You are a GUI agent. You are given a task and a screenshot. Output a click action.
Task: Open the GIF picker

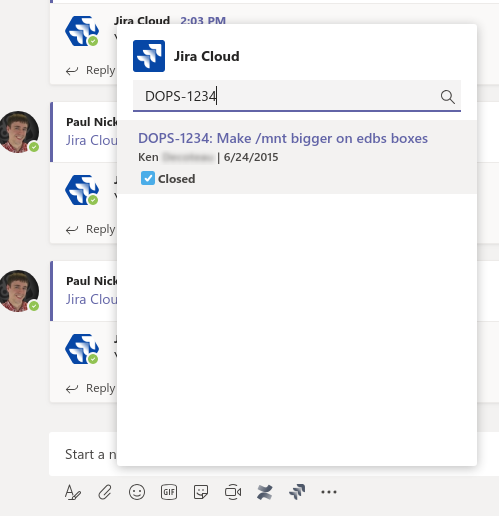point(169,492)
